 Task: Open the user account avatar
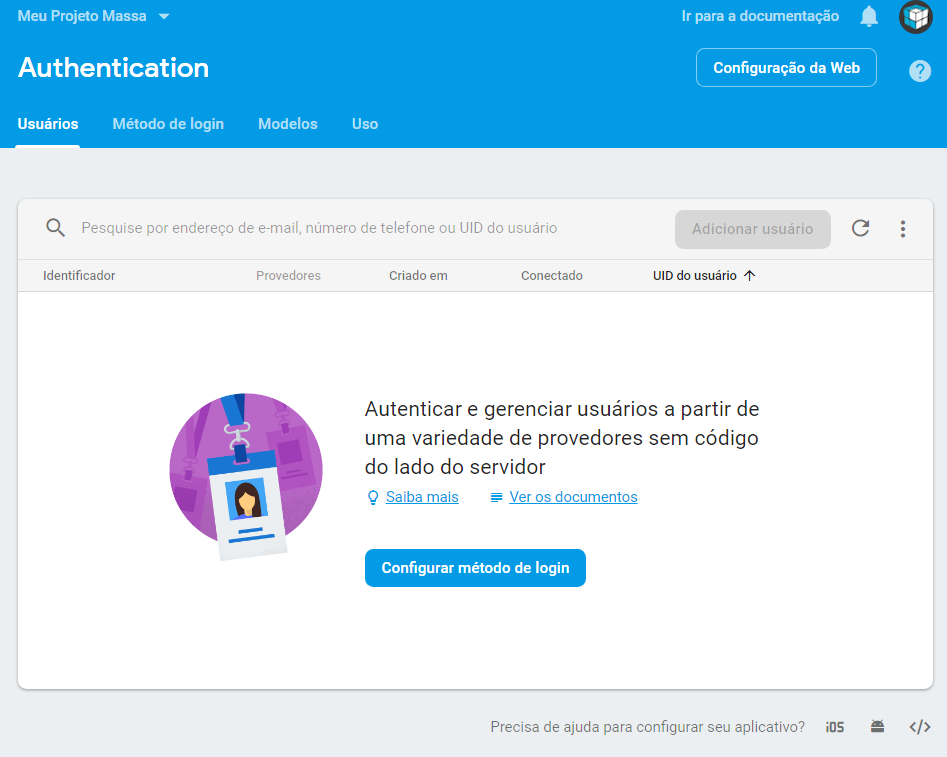point(916,16)
